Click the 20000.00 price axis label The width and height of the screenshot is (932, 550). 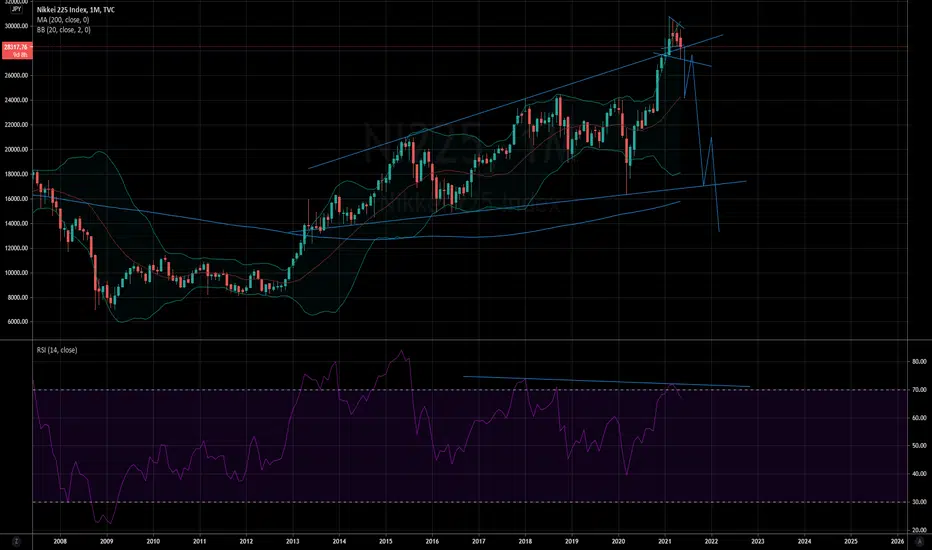coord(17,150)
